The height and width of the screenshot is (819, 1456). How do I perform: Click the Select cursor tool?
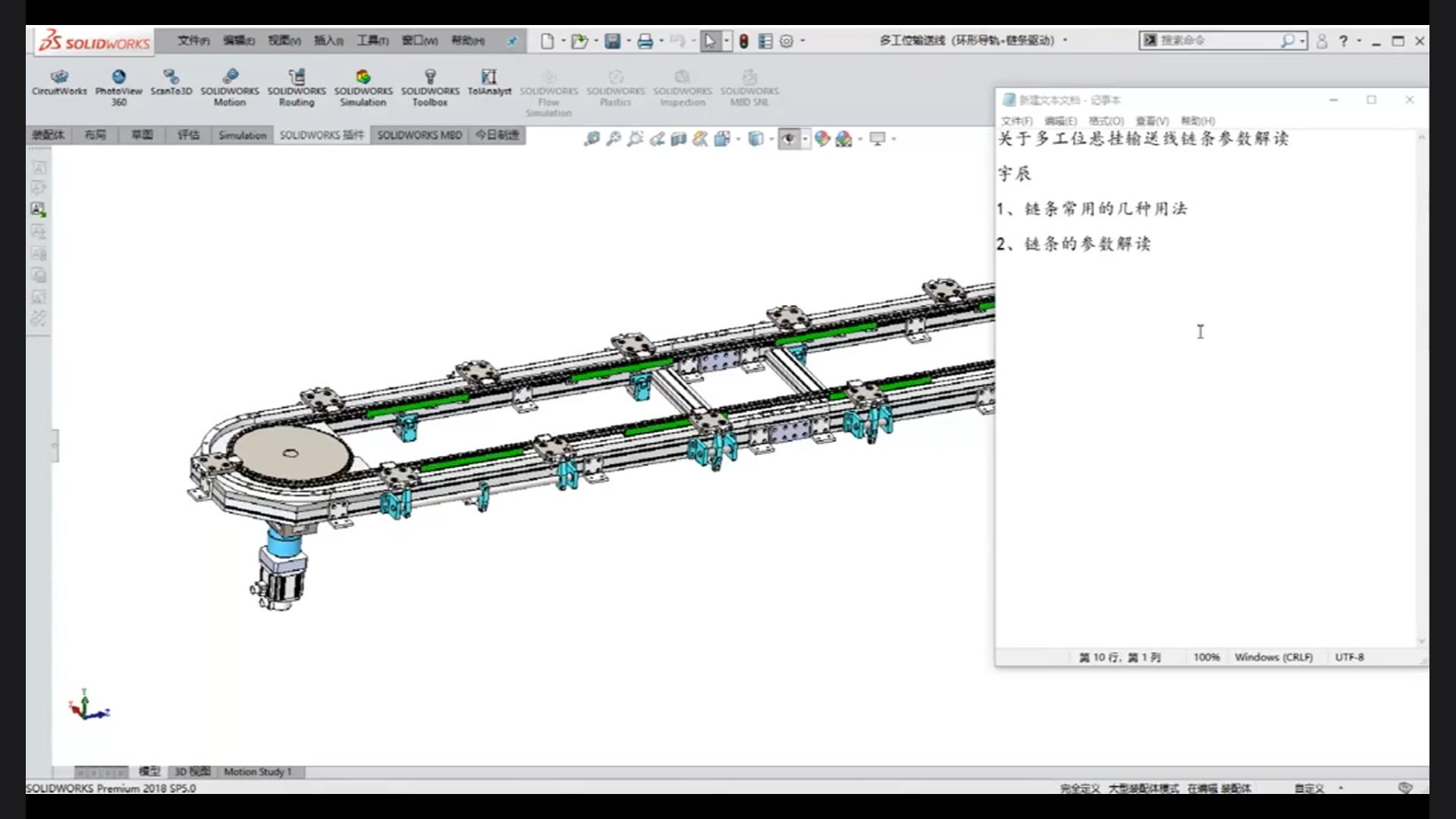coord(710,41)
